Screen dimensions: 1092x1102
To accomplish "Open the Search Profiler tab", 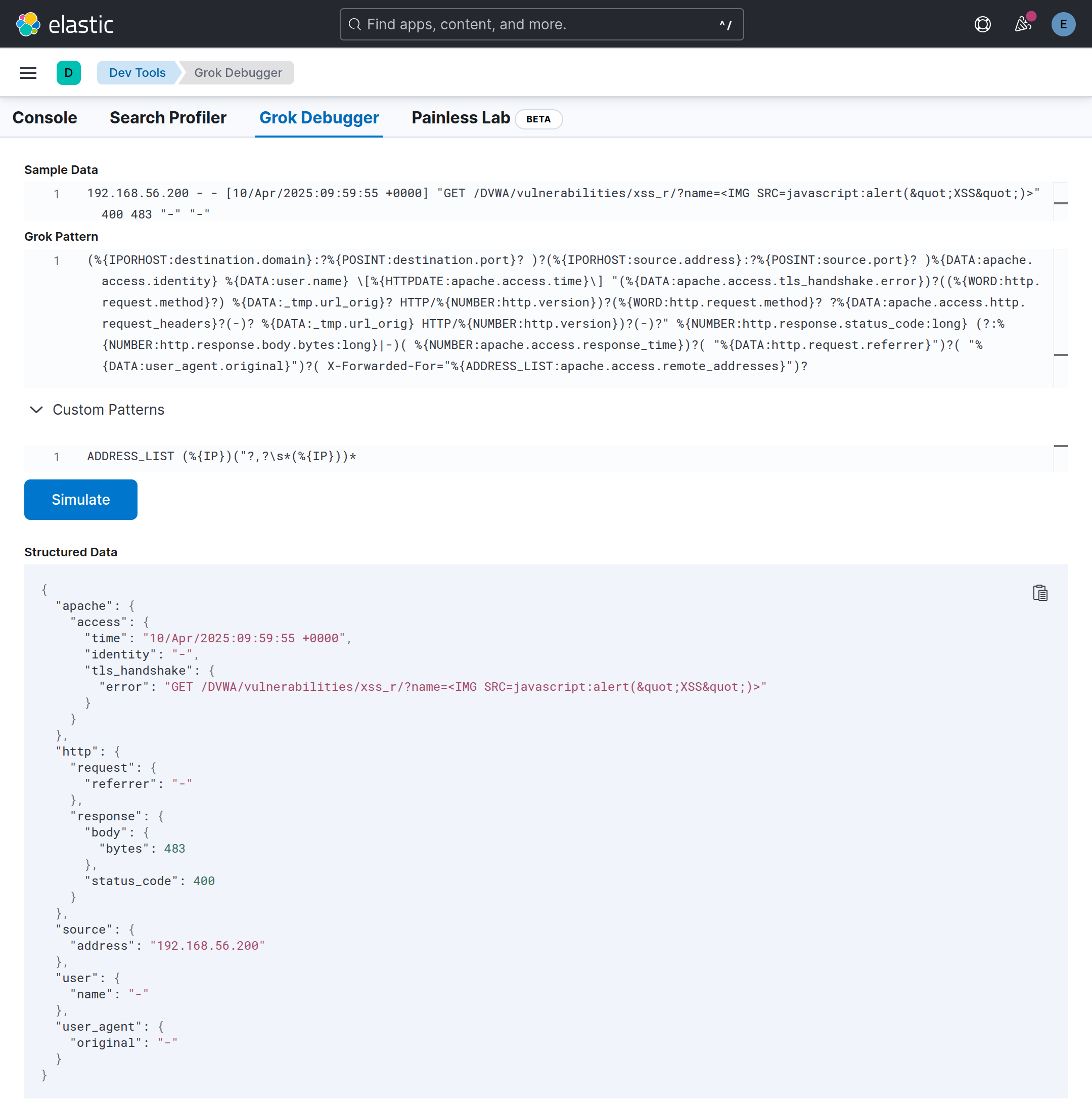I will pos(168,118).
